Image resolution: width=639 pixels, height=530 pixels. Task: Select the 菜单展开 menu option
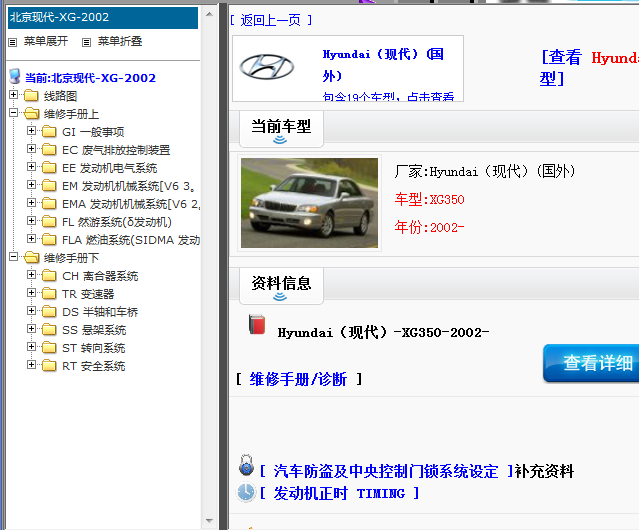46,41
